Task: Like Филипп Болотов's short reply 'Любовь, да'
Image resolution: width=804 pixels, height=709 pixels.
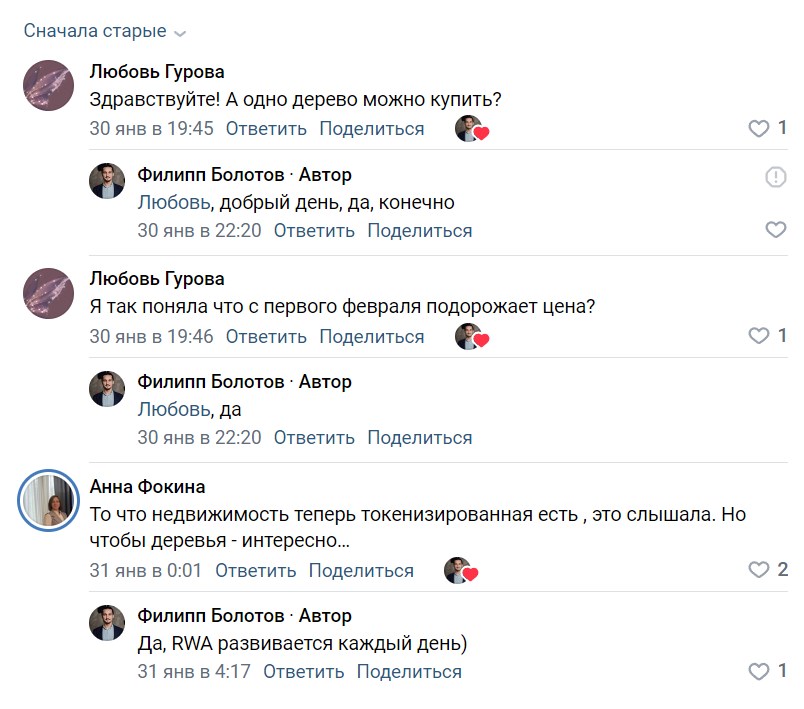Action: click(x=776, y=437)
